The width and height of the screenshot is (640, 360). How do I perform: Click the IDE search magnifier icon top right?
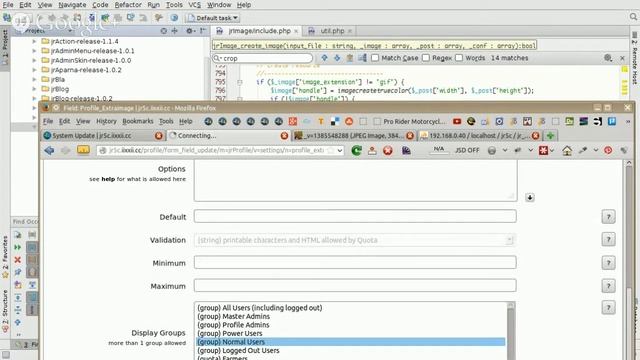click(x=633, y=17)
